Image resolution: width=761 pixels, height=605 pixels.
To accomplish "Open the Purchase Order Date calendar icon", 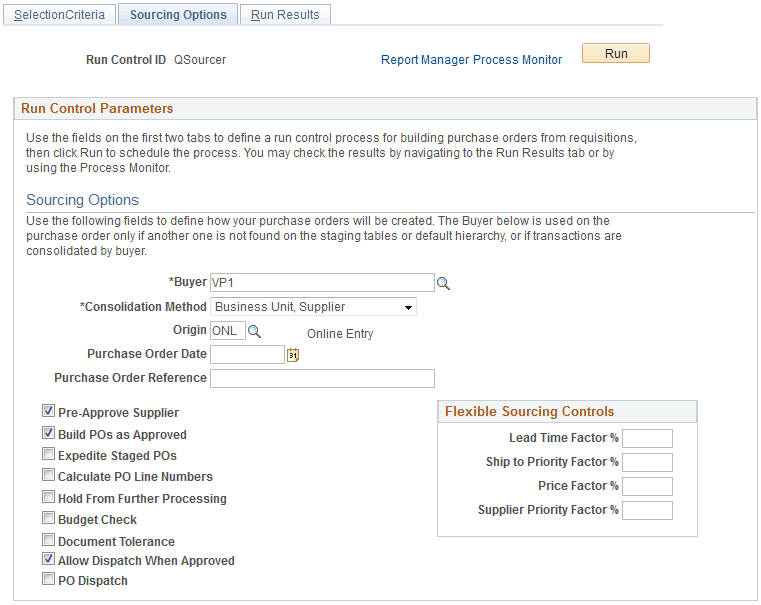I will (293, 355).
